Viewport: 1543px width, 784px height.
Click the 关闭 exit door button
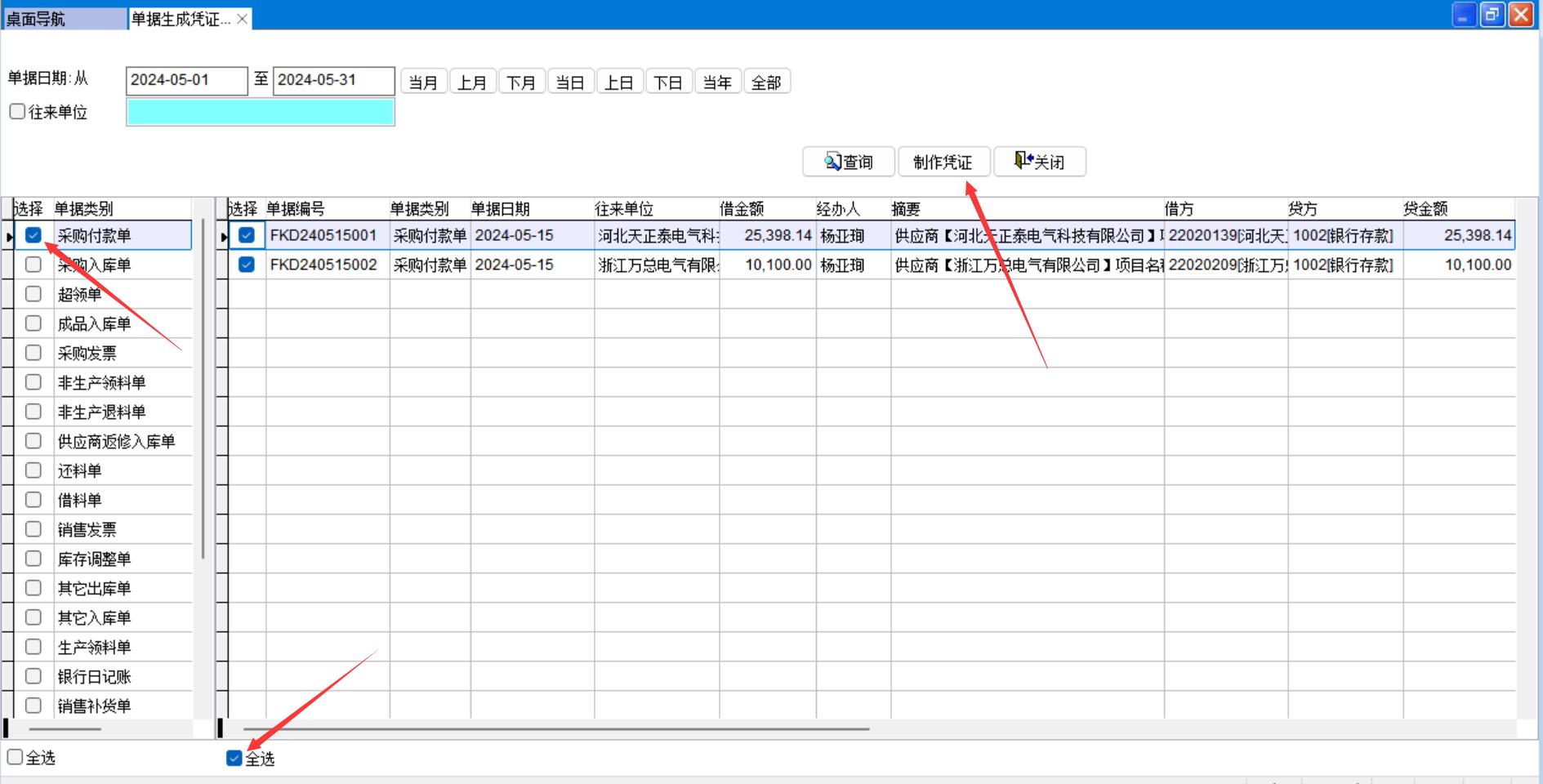pyautogui.click(x=1040, y=162)
